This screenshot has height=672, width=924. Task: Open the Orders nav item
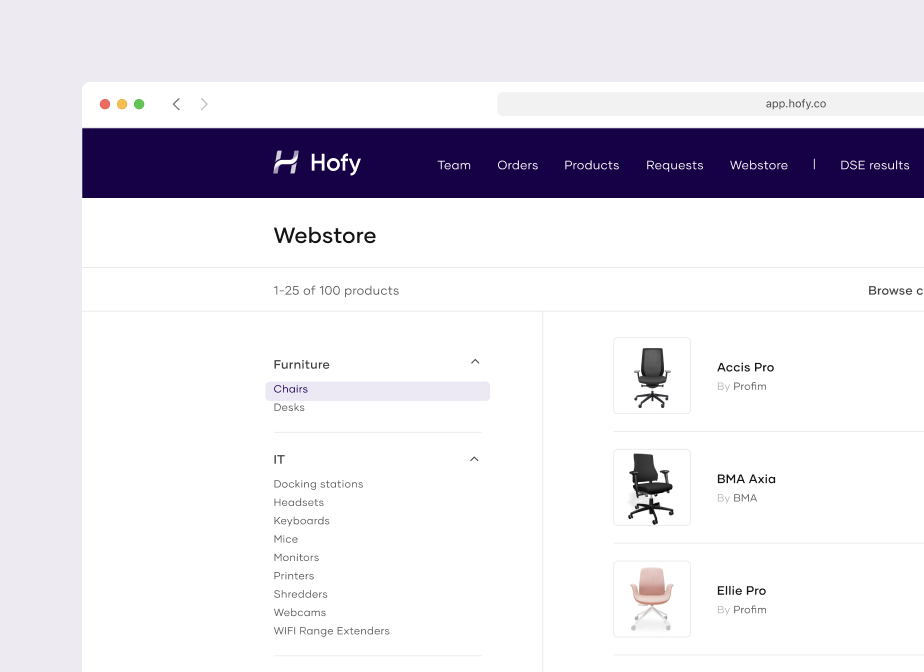coord(517,165)
